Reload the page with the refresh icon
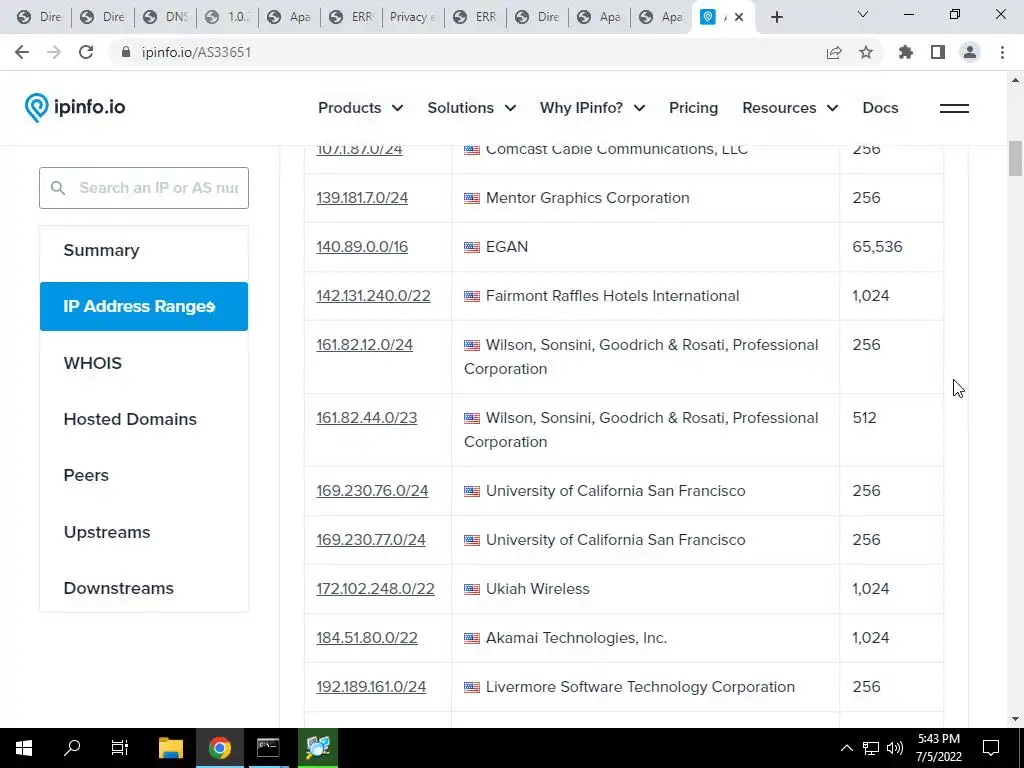 tap(86, 52)
